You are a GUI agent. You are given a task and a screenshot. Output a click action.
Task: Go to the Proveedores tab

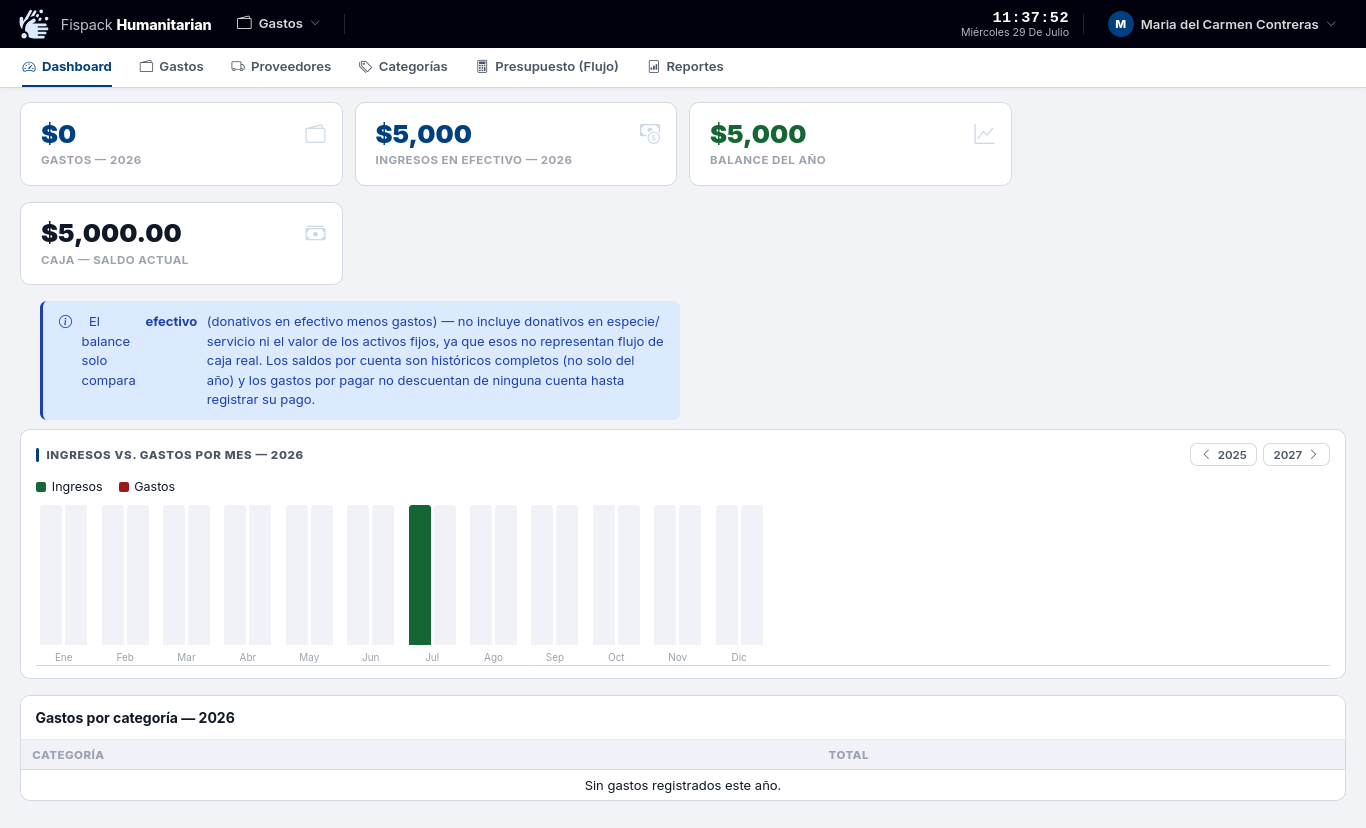point(281,66)
